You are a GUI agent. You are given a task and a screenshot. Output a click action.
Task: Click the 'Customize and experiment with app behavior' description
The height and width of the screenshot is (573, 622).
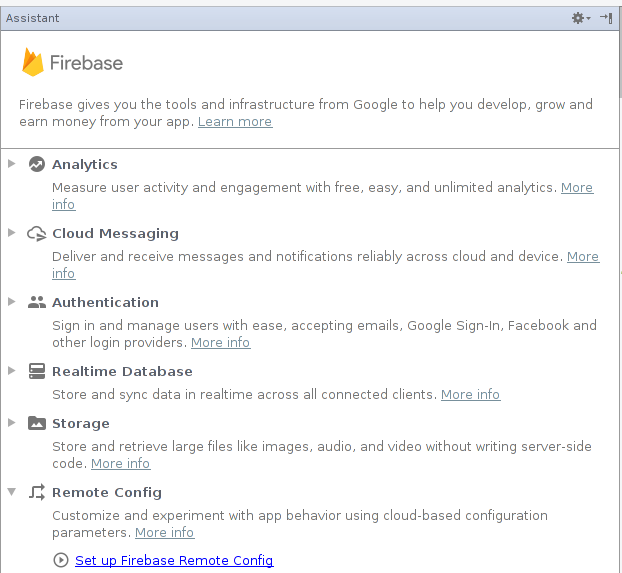pos(300,524)
